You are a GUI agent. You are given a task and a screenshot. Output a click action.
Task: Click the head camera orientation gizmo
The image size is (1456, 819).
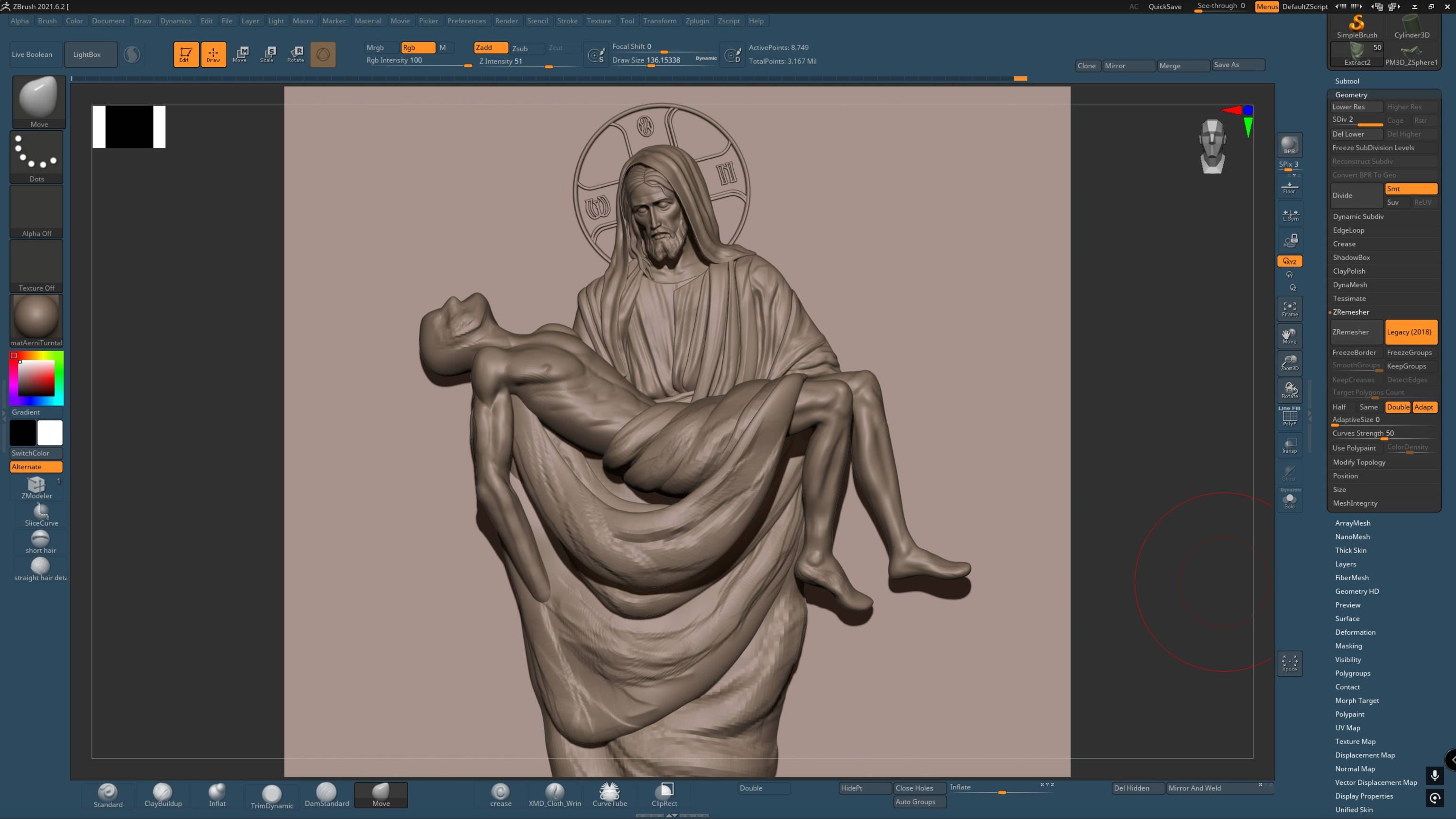point(1212,146)
